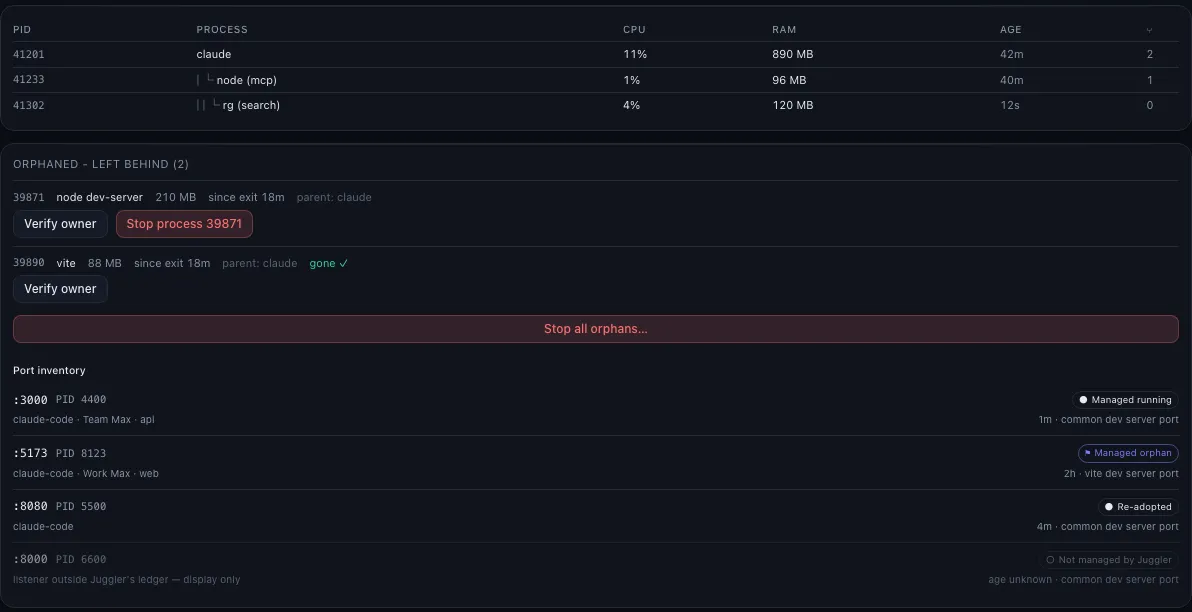Click listener outside Juggler's ledger note
The image size is (1192, 612).
coord(126,580)
